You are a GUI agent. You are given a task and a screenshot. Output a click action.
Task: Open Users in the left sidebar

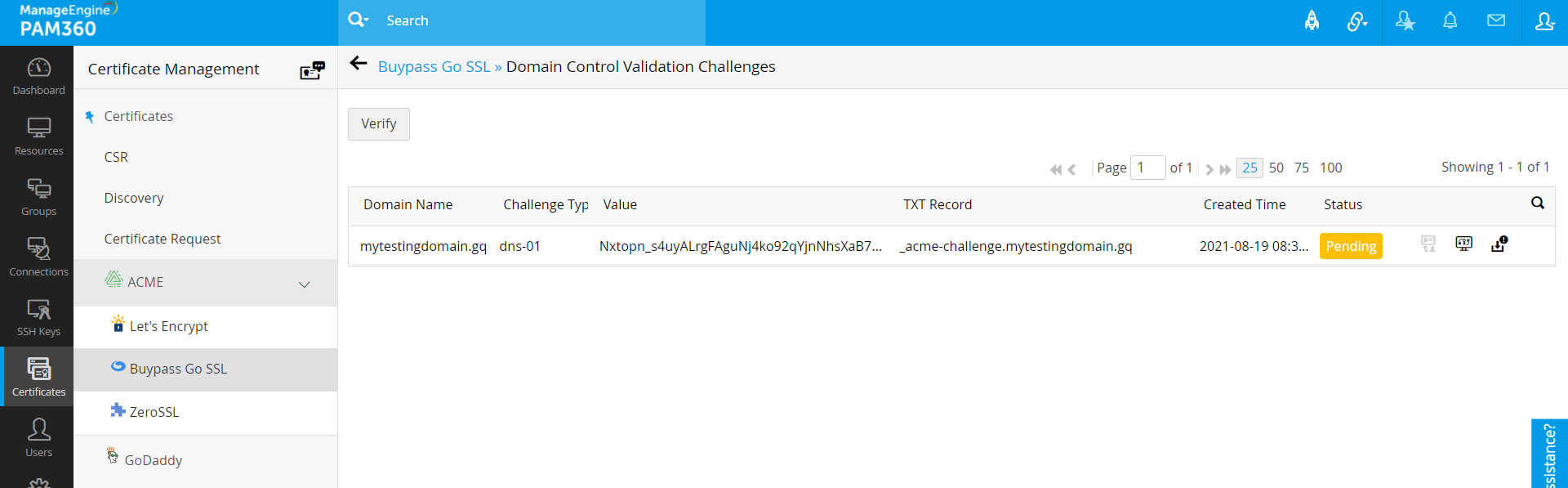coord(38,437)
